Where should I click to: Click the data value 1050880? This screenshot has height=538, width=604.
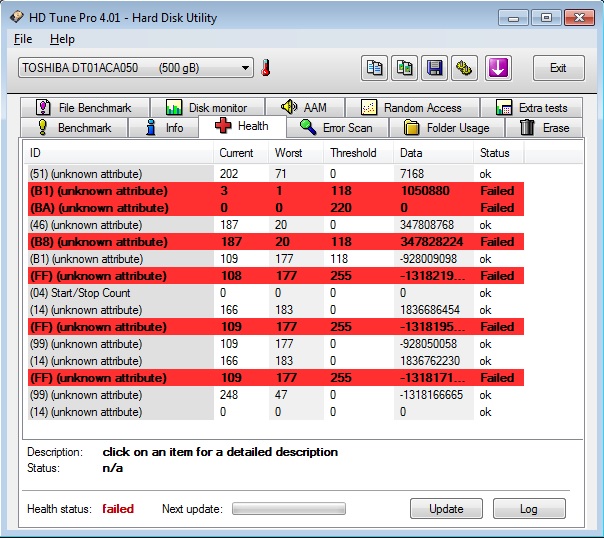tap(425, 191)
